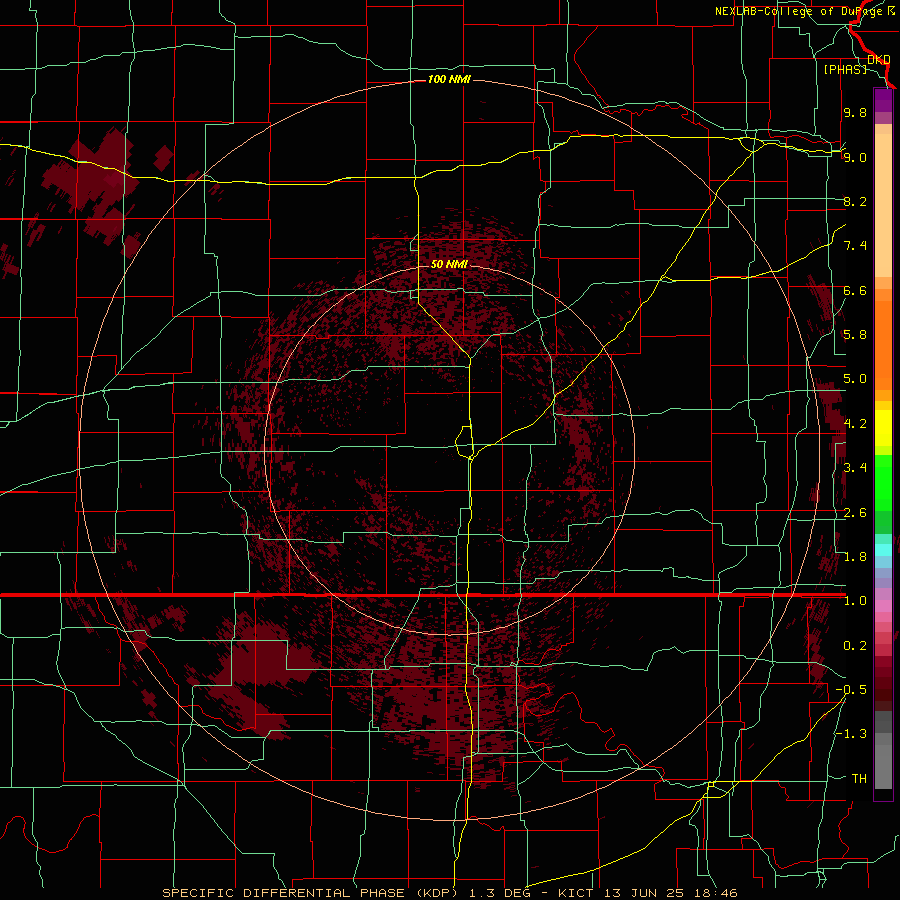
Task: Click the 1.0 scale value
Action: pyautogui.click(x=855, y=601)
